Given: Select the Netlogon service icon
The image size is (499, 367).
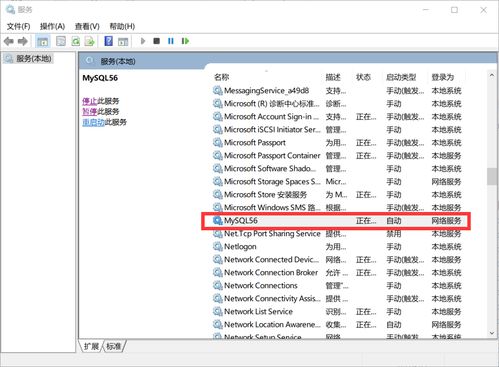Looking at the screenshot, I should 218,247.
